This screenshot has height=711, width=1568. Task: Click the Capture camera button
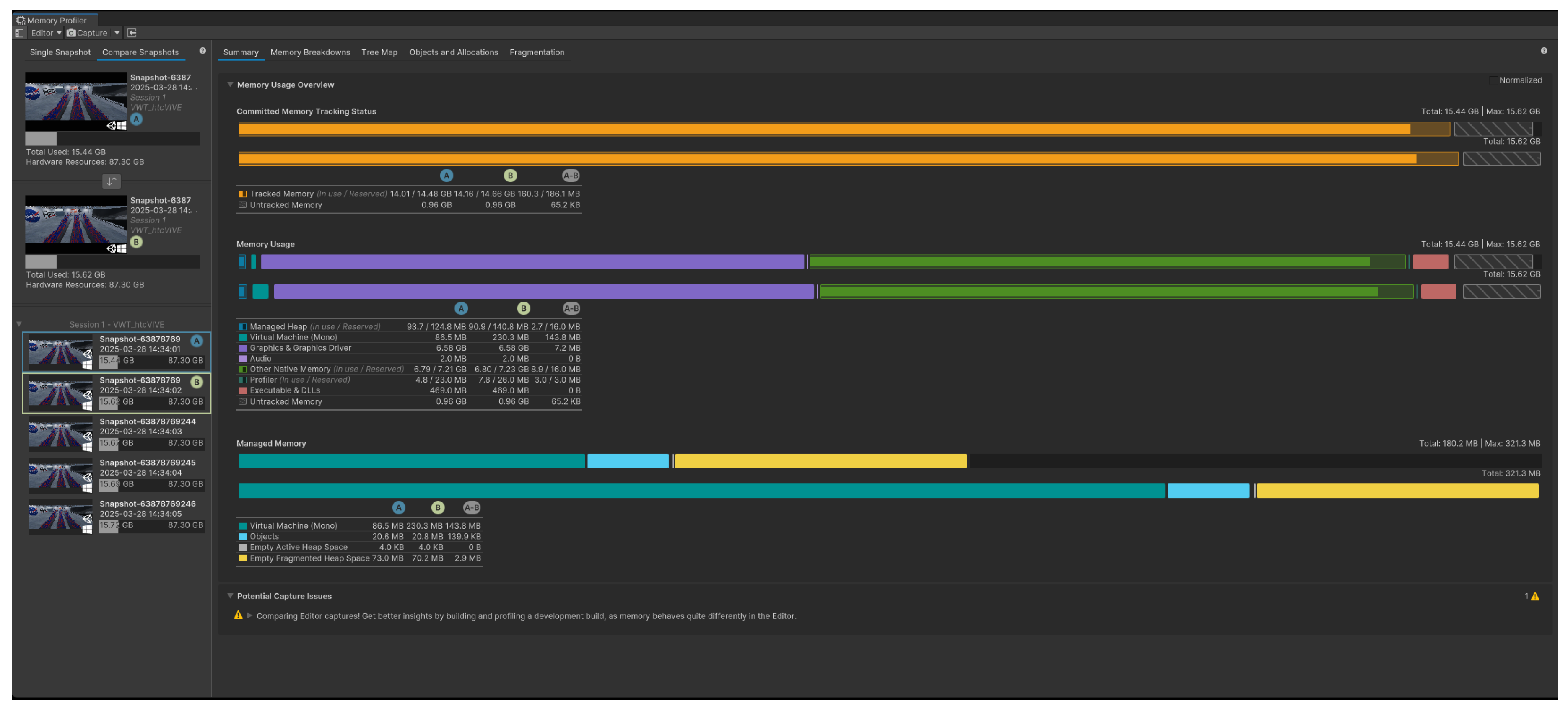[x=88, y=33]
